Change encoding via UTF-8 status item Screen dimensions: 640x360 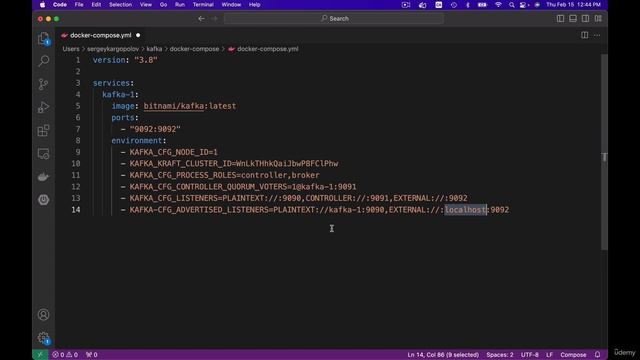(x=529, y=355)
